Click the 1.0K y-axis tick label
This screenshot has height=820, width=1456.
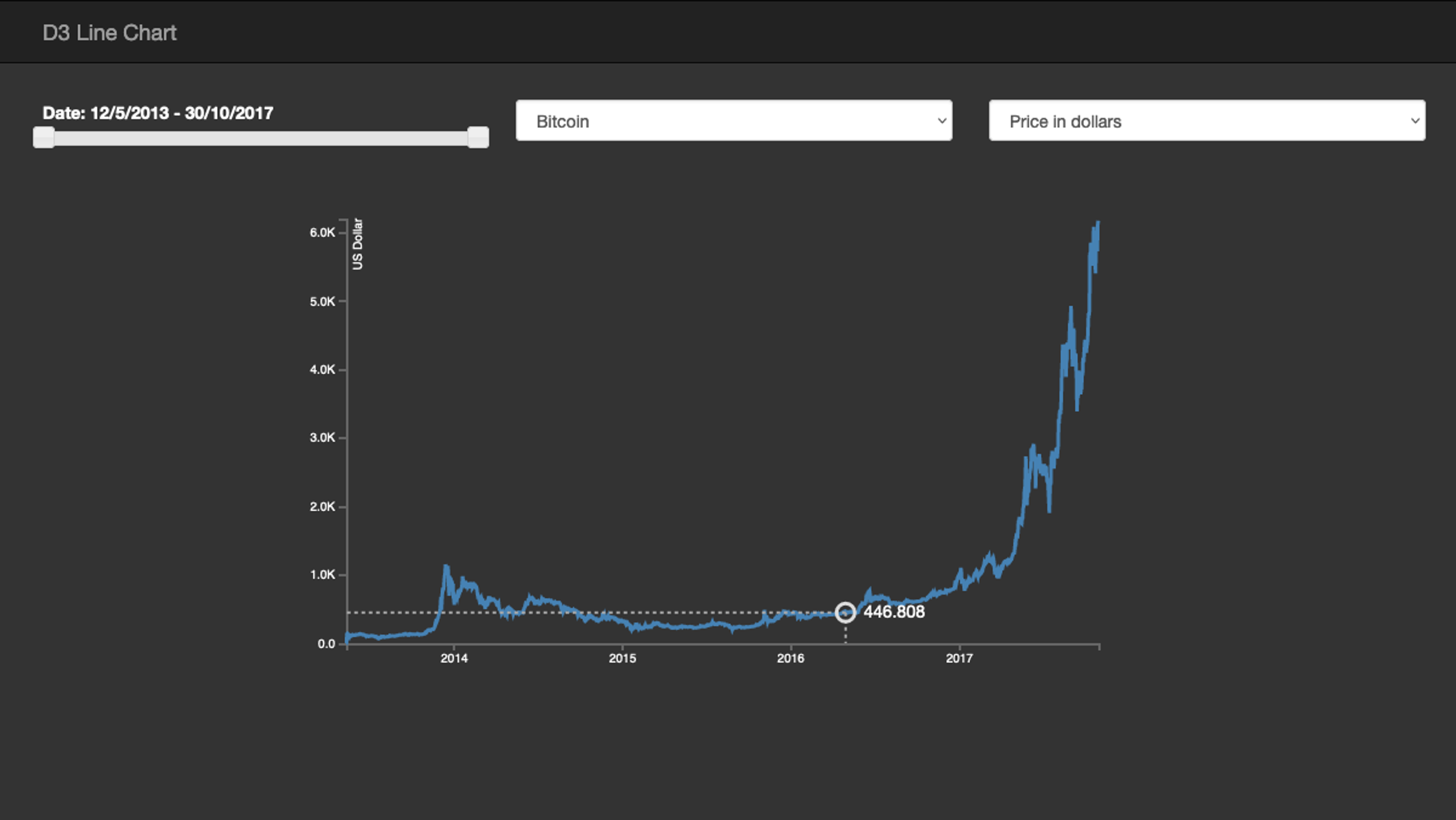[322, 575]
